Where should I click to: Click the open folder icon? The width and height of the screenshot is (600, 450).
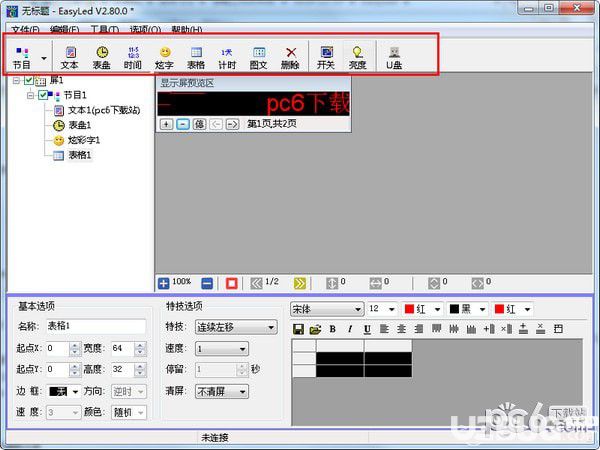pyautogui.click(x=315, y=329)
